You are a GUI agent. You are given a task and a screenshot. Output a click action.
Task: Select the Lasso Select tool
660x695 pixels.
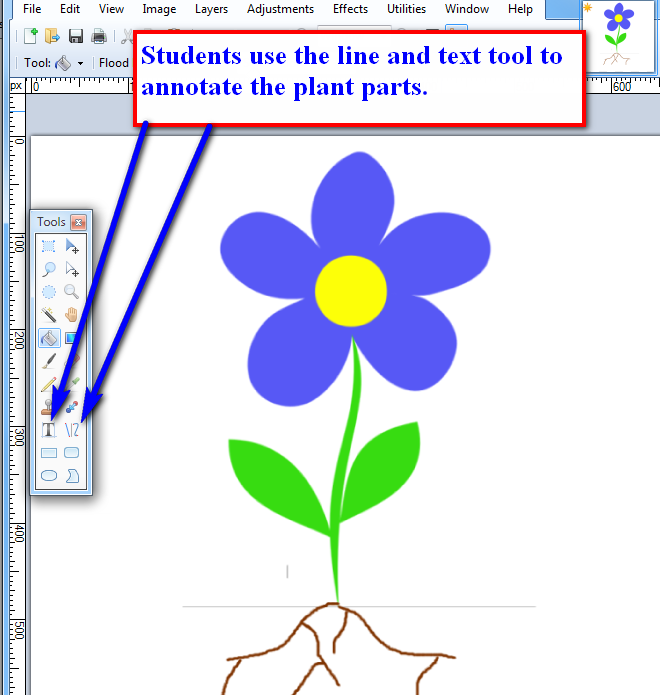point(49,269)
